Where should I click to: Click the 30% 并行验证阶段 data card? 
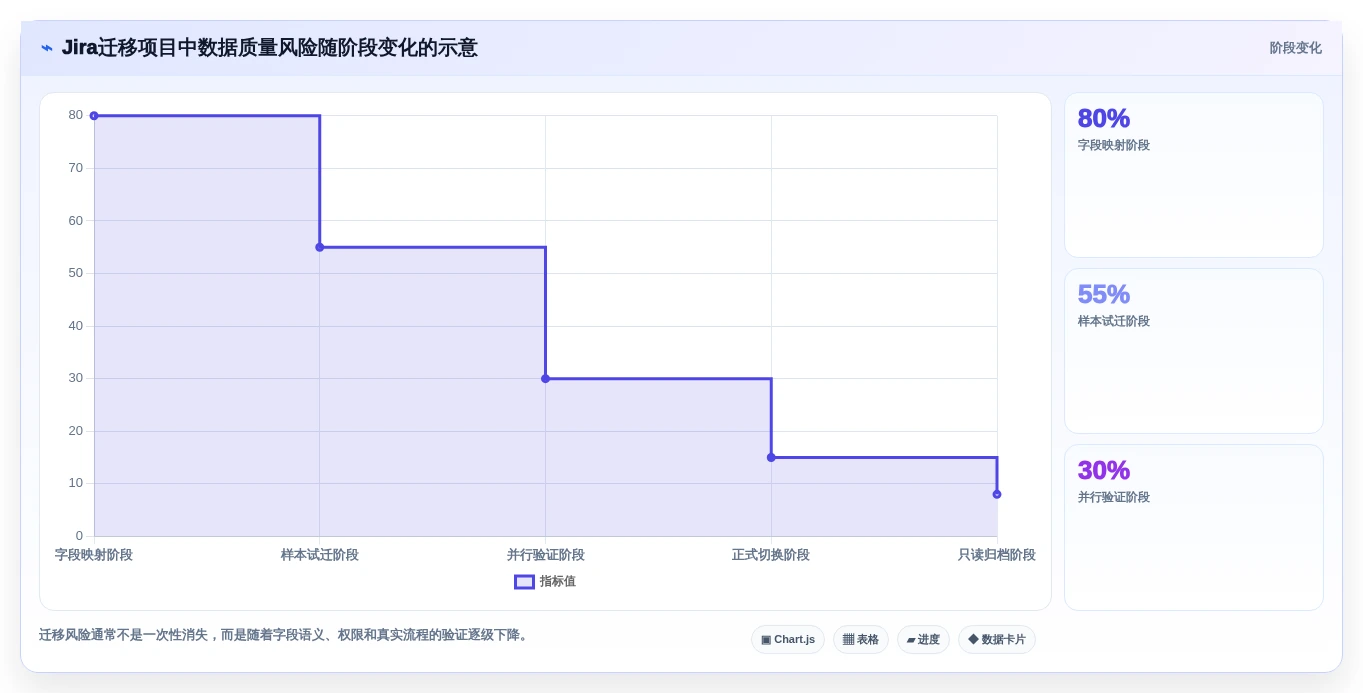coord(1194,527)
